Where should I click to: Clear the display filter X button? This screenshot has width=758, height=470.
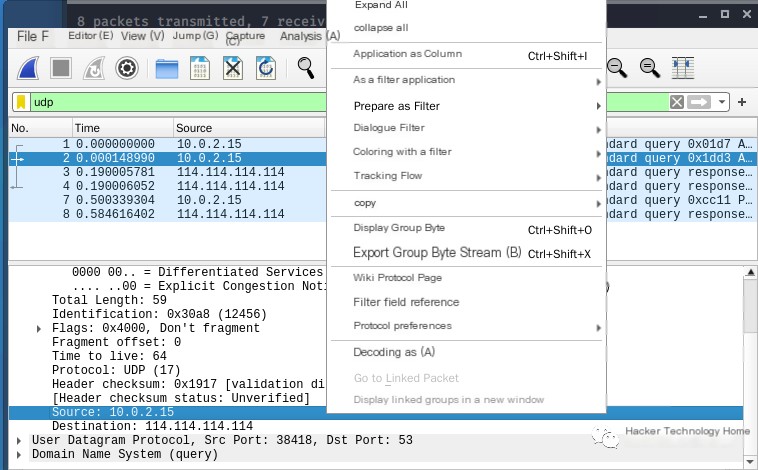pyautogui.click(x=677, y=102)
